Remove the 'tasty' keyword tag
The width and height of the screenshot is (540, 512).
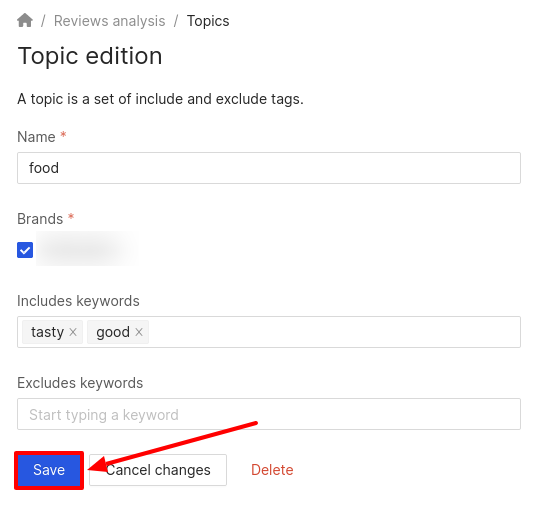tap(73, 332)
